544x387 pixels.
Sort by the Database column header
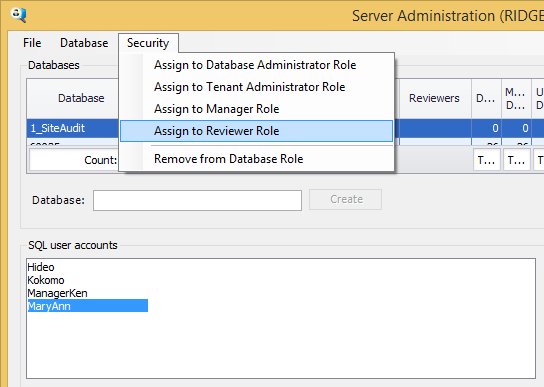click(x=73, y=98)
